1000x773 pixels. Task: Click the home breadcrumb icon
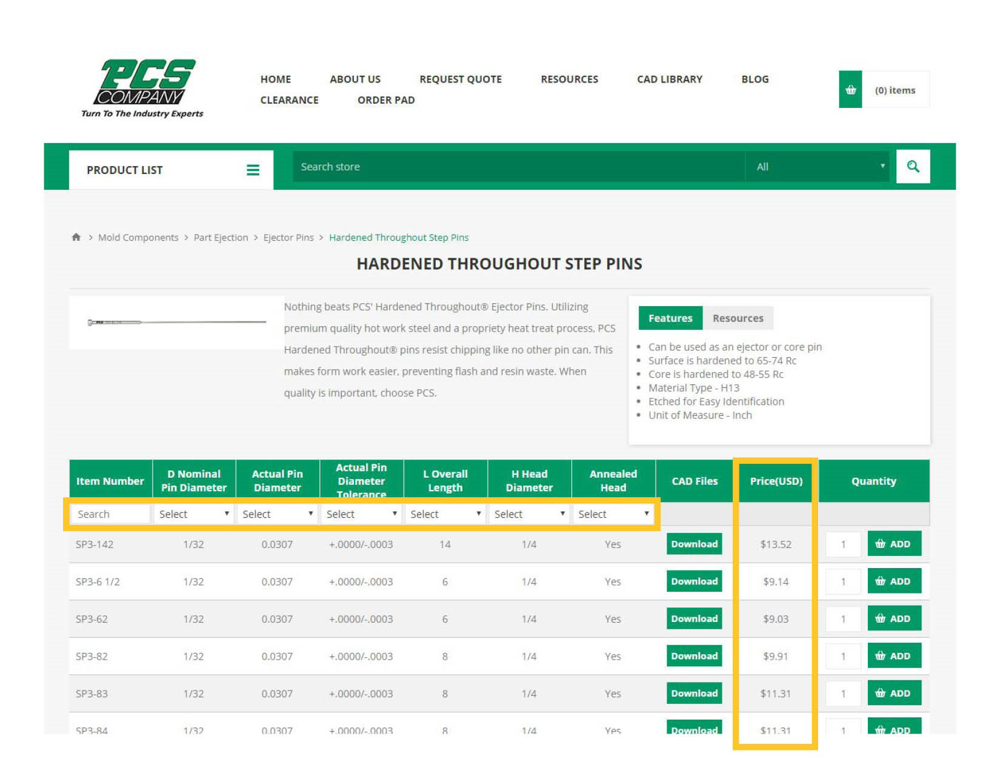(76, 238)
